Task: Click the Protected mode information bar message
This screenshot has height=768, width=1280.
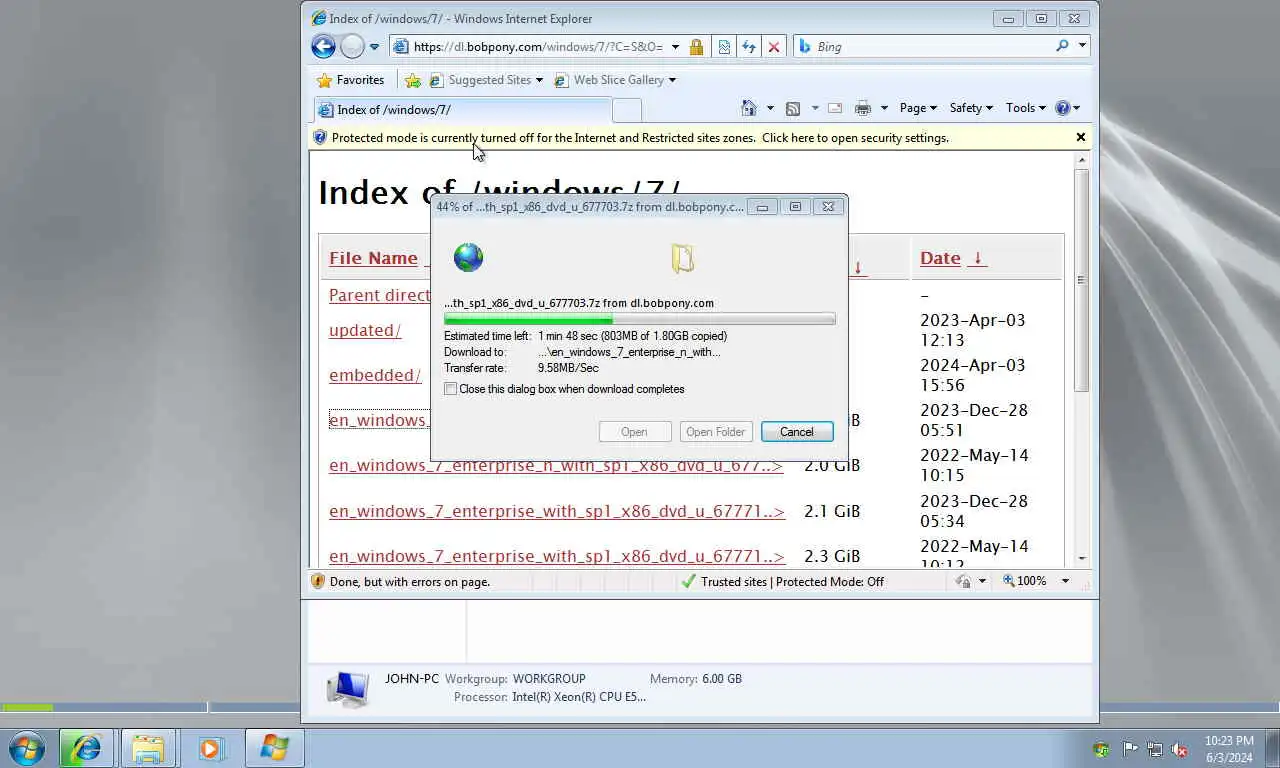Action: coord(640,138)
